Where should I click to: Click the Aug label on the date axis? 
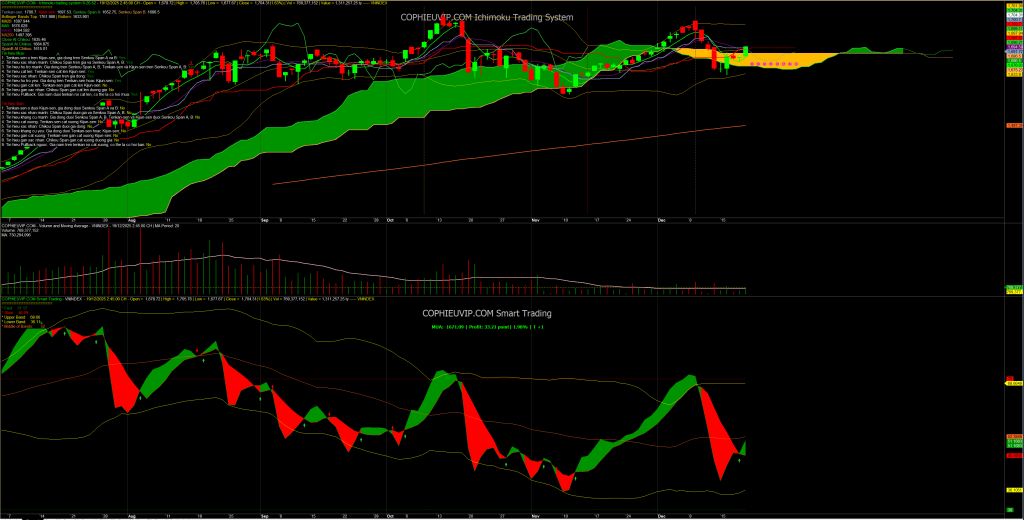[x=133, y=217]
